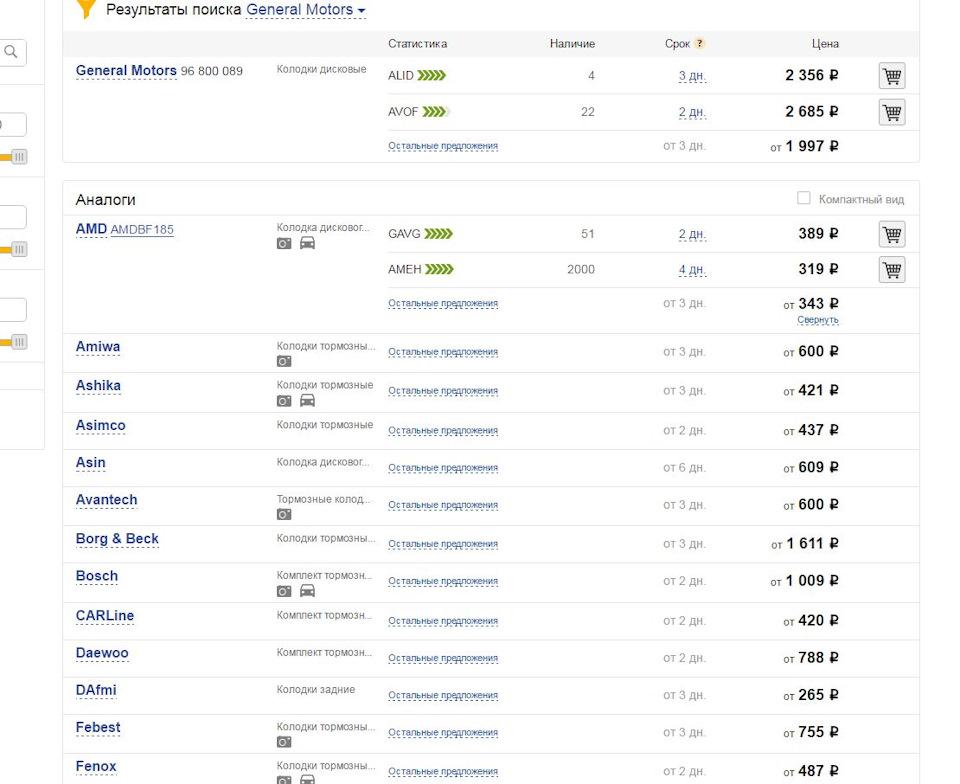
Task: Expand remaining offers for General Motors part
Action: tap(442, 146)
